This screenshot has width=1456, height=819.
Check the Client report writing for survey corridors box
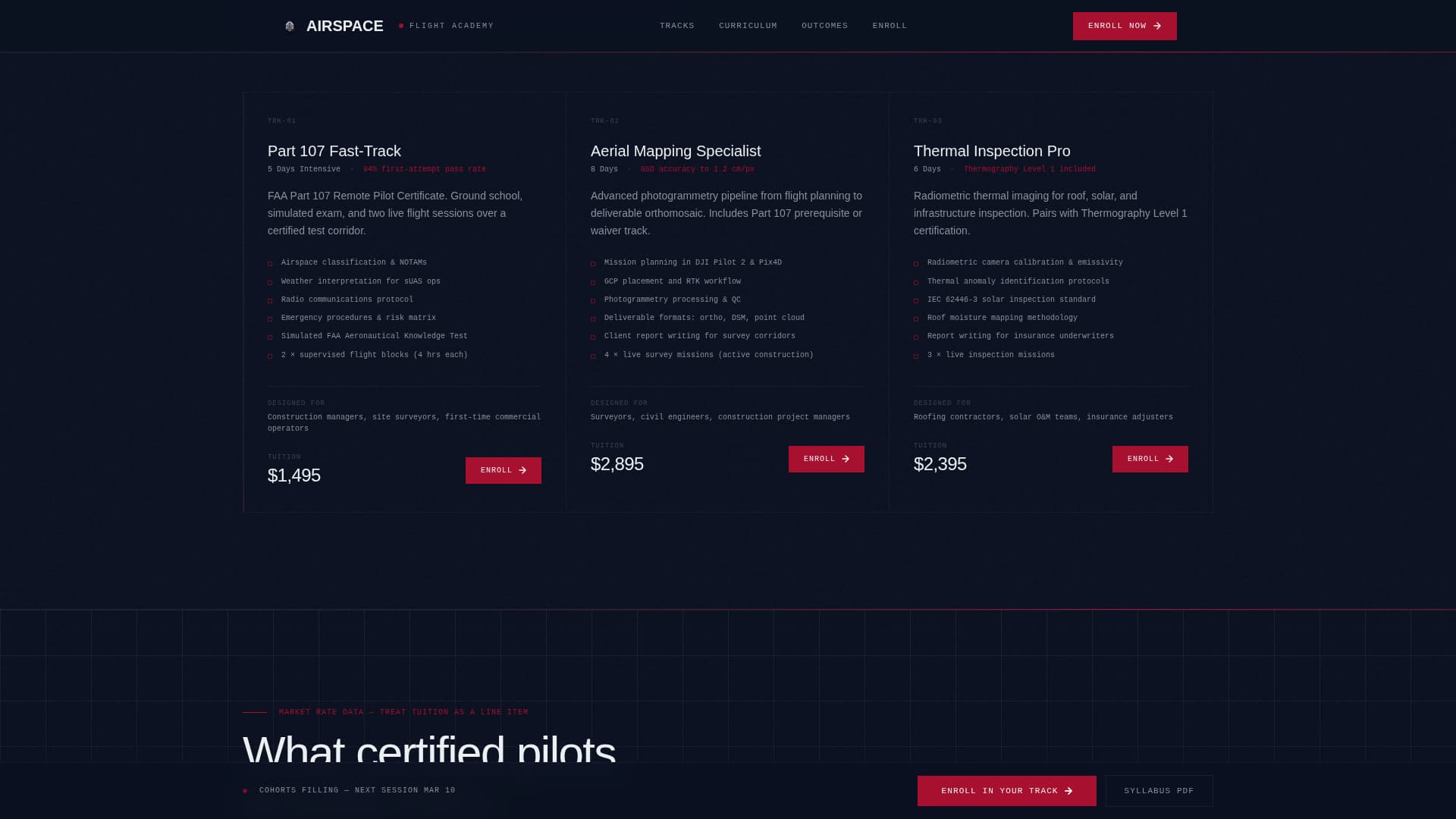(593, 337)
